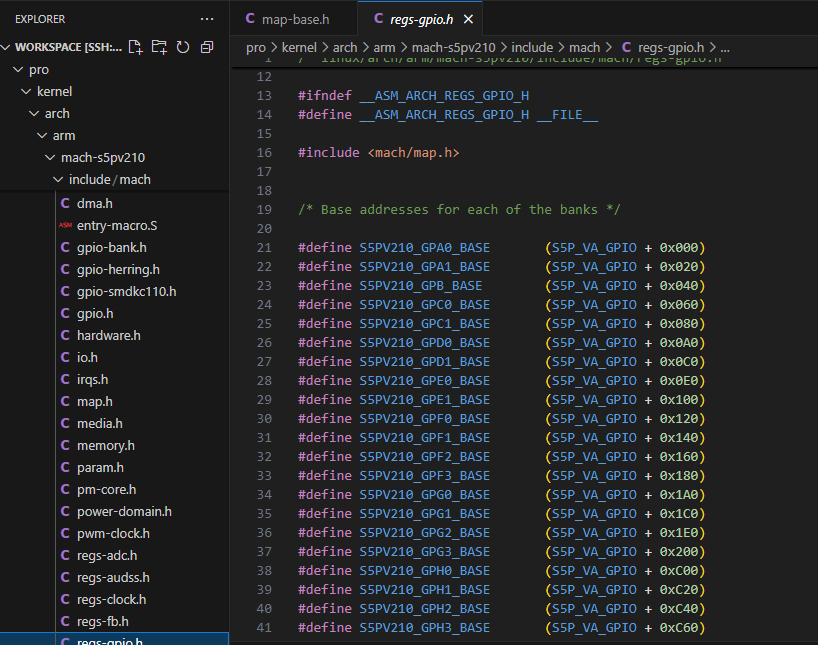Click the New File icon in Explorer
818x645 pixels.
136,47
